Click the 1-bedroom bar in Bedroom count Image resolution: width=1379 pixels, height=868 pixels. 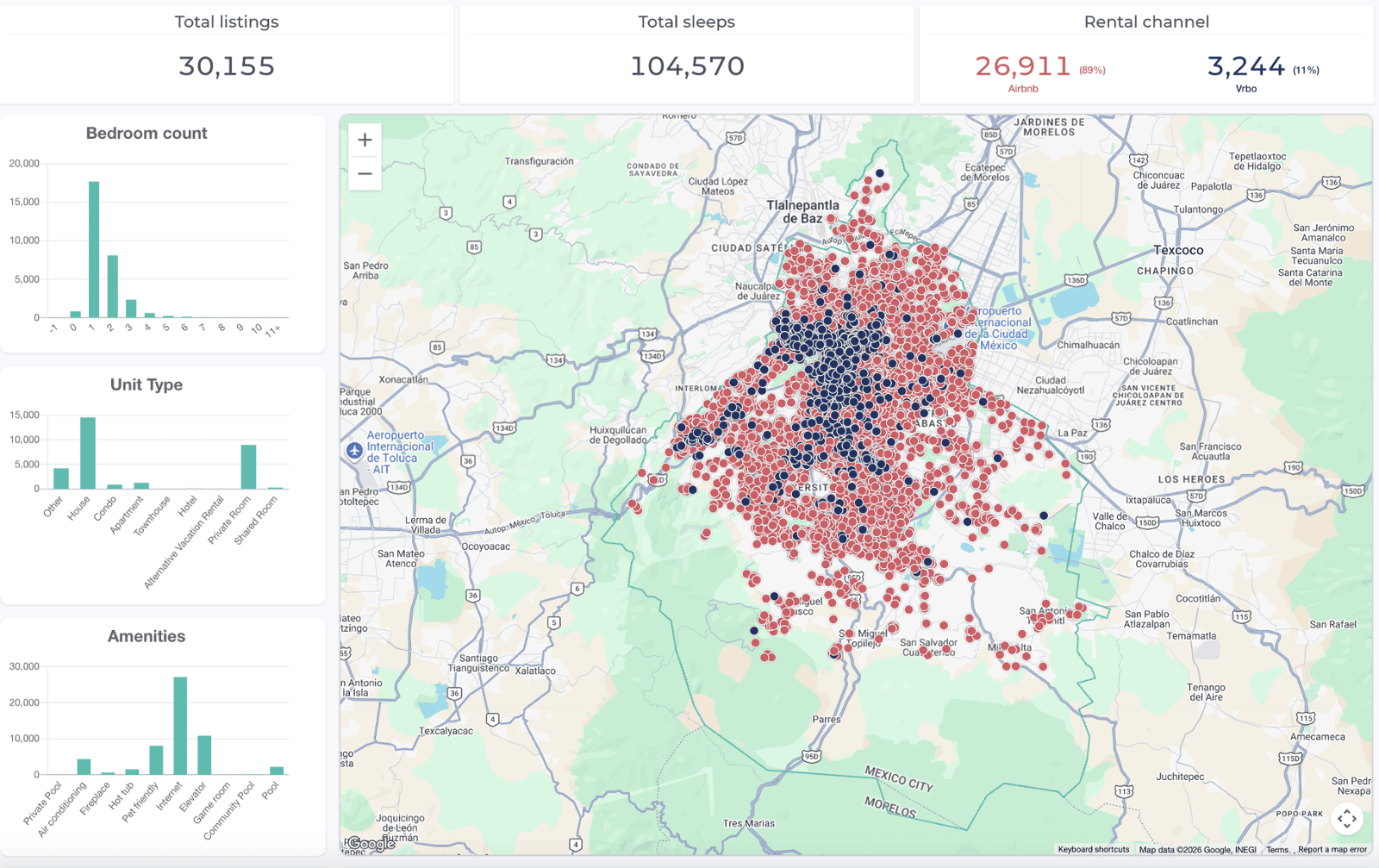tap(94, 250)
